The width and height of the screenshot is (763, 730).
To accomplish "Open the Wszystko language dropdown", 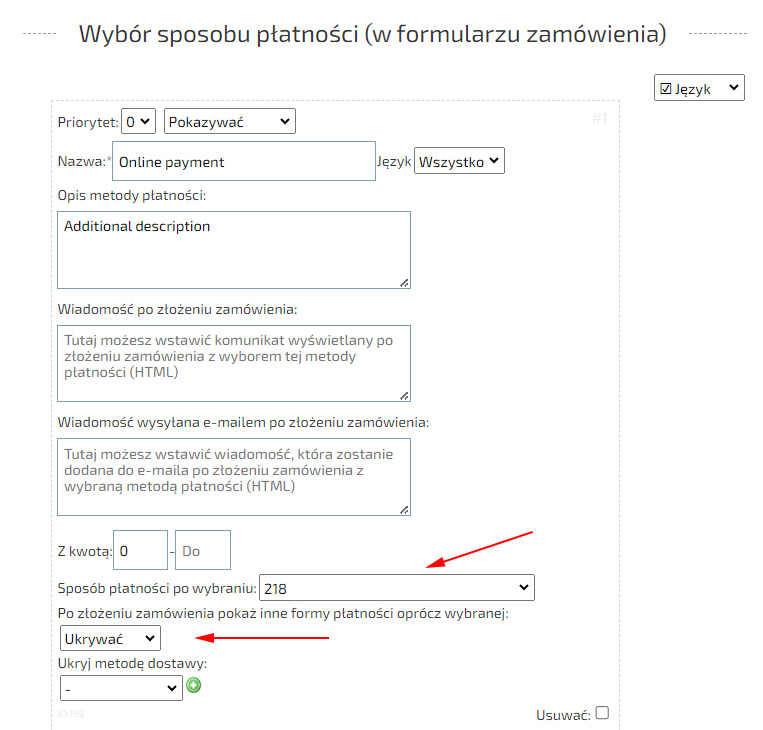I will click(459, 161).
